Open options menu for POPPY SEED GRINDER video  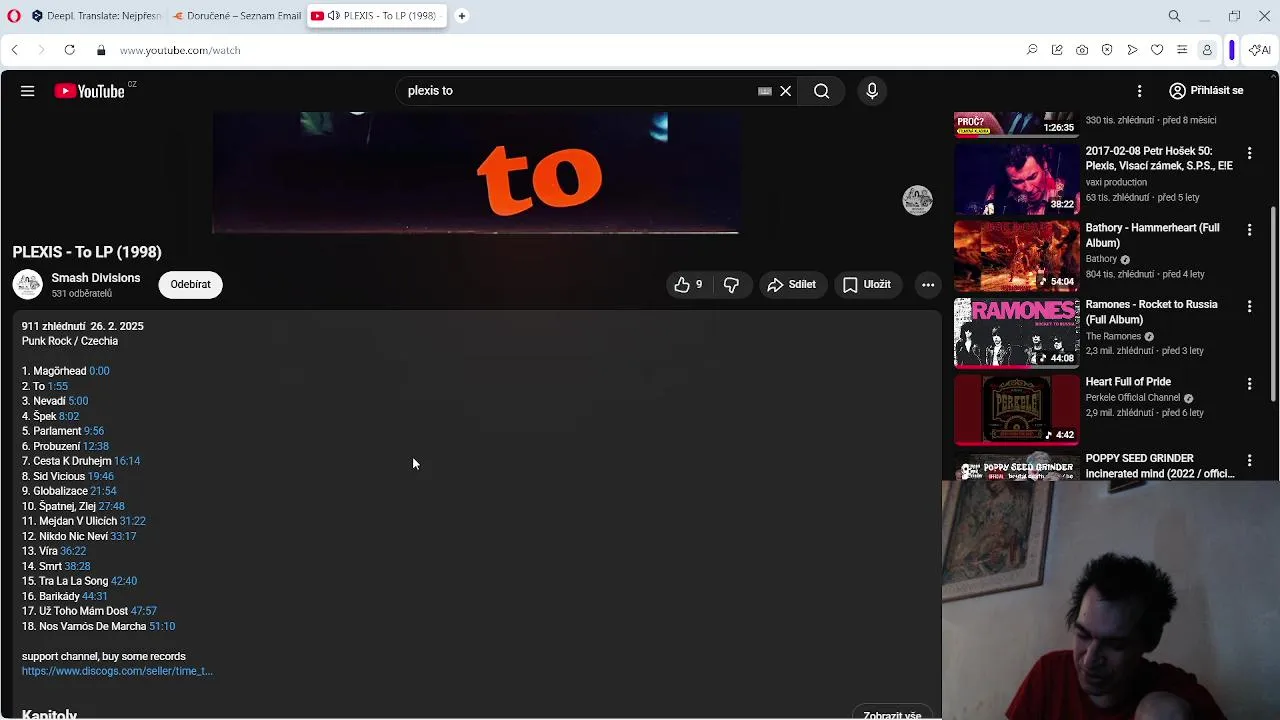(1249, 461)
